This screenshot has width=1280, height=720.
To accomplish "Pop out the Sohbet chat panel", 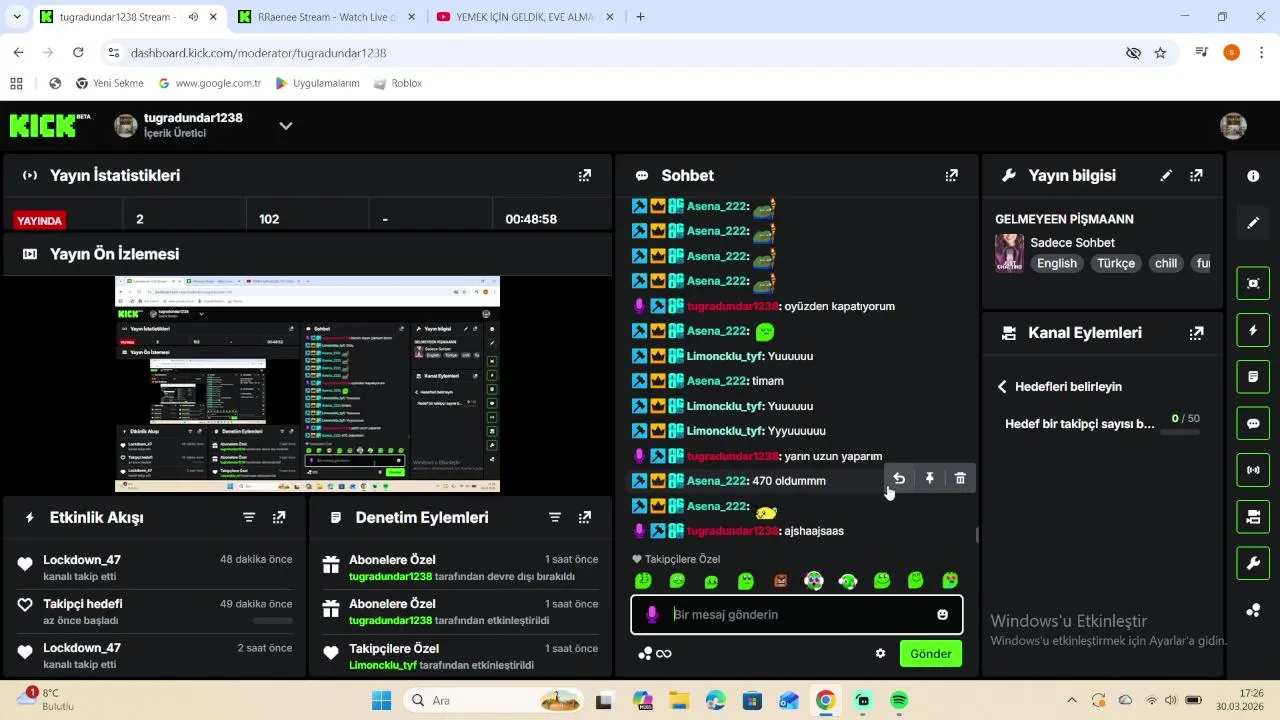I will [952, 176].
